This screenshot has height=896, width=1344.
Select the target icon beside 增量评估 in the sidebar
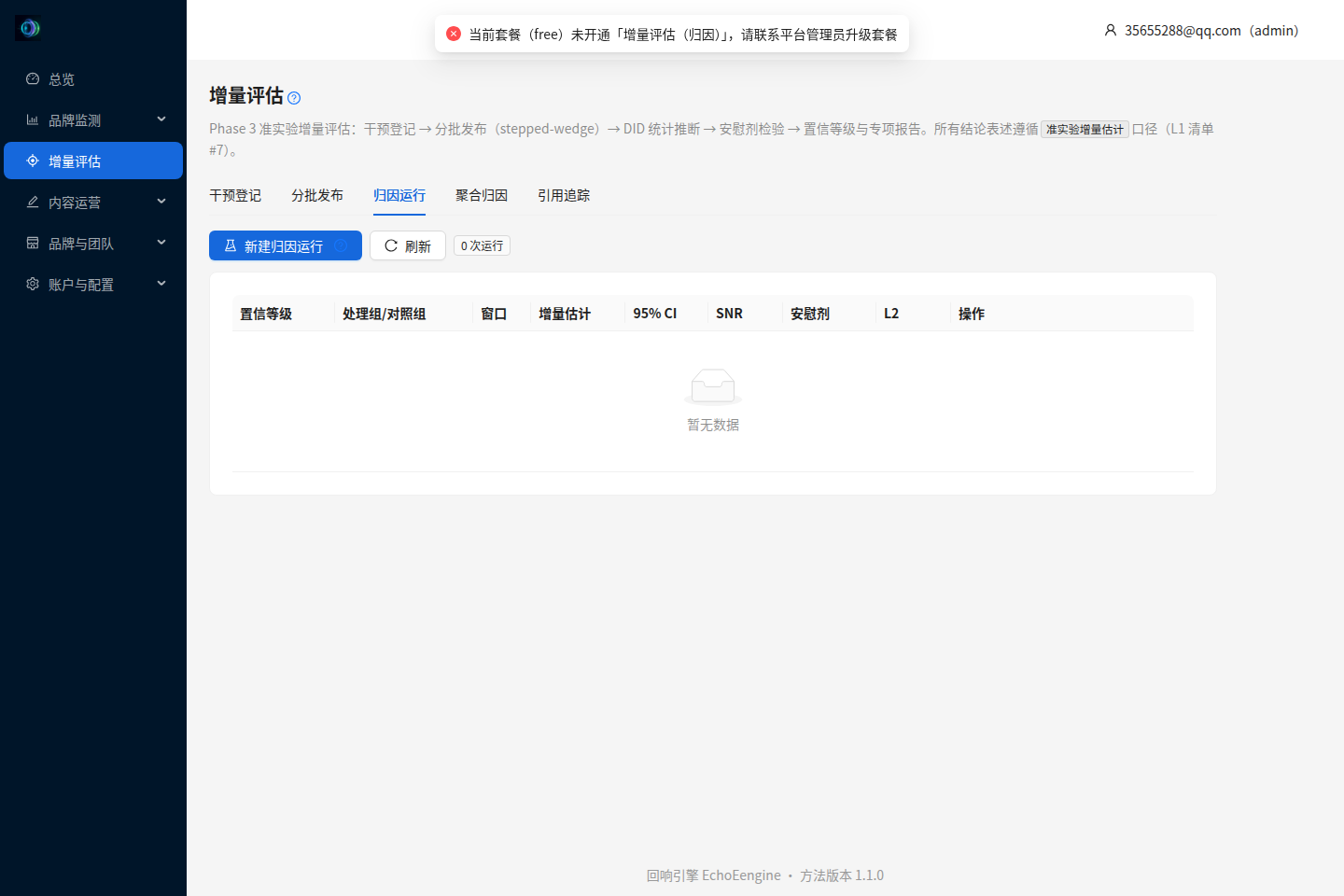coord(33,161)
